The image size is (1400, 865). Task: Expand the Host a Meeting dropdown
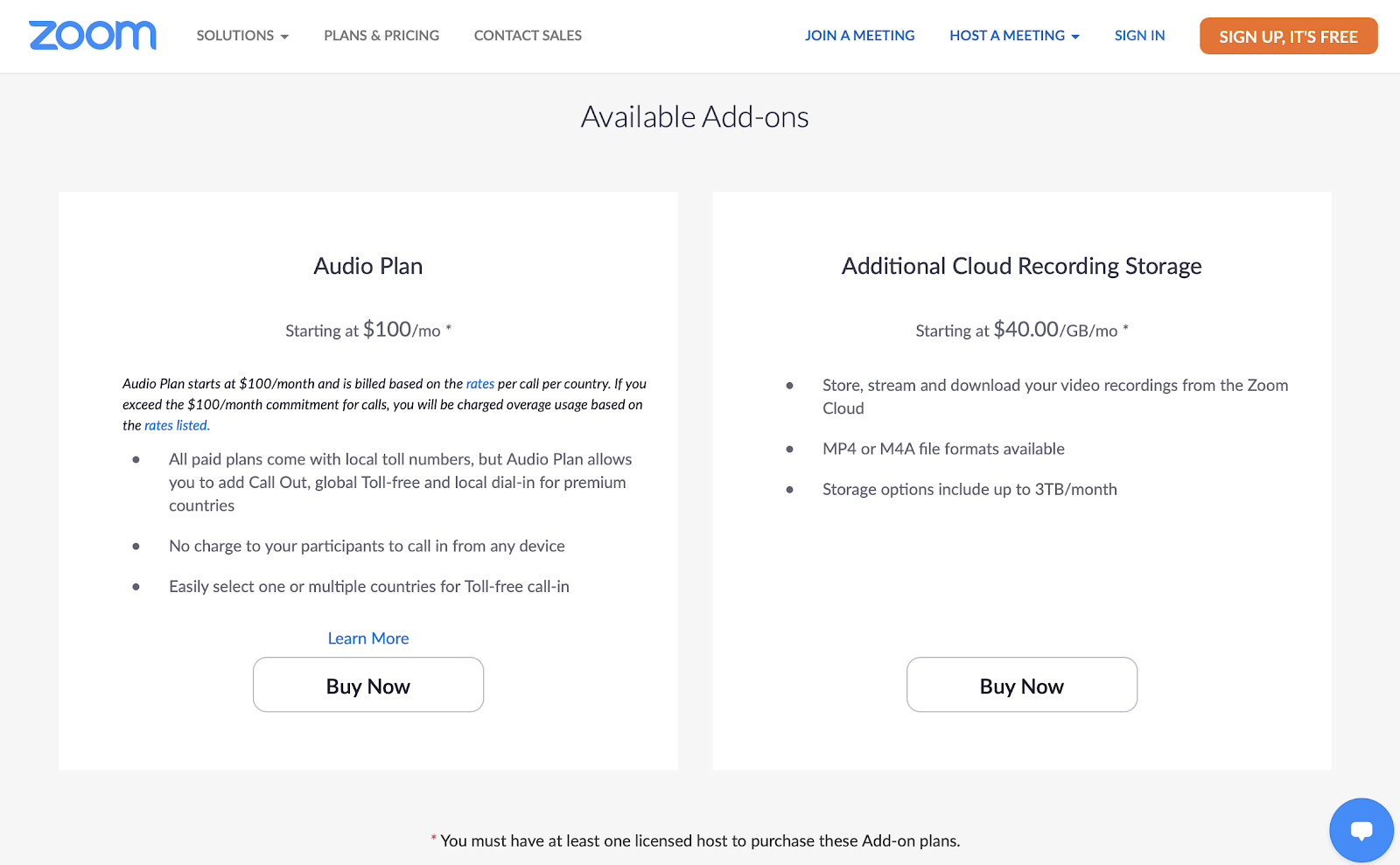click(1014, 36)
